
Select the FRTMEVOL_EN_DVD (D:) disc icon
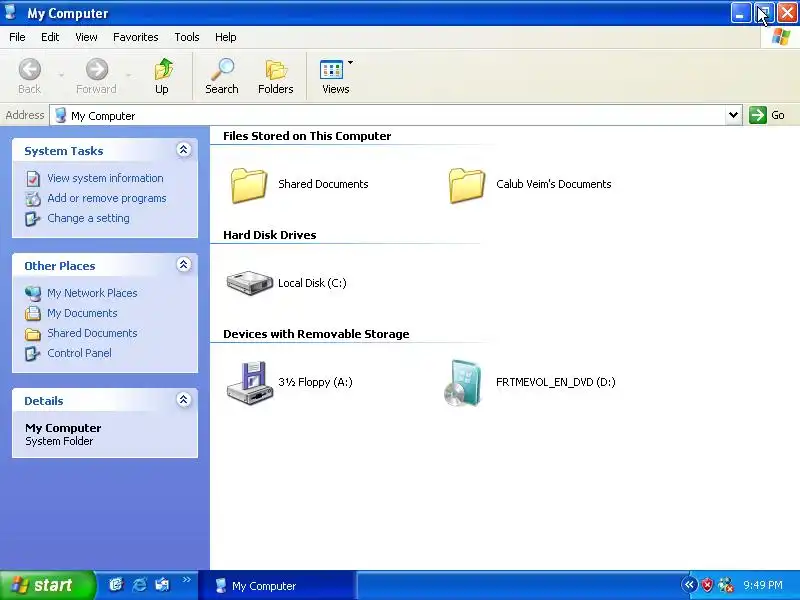pyautogui.click(x=463, y=383)
